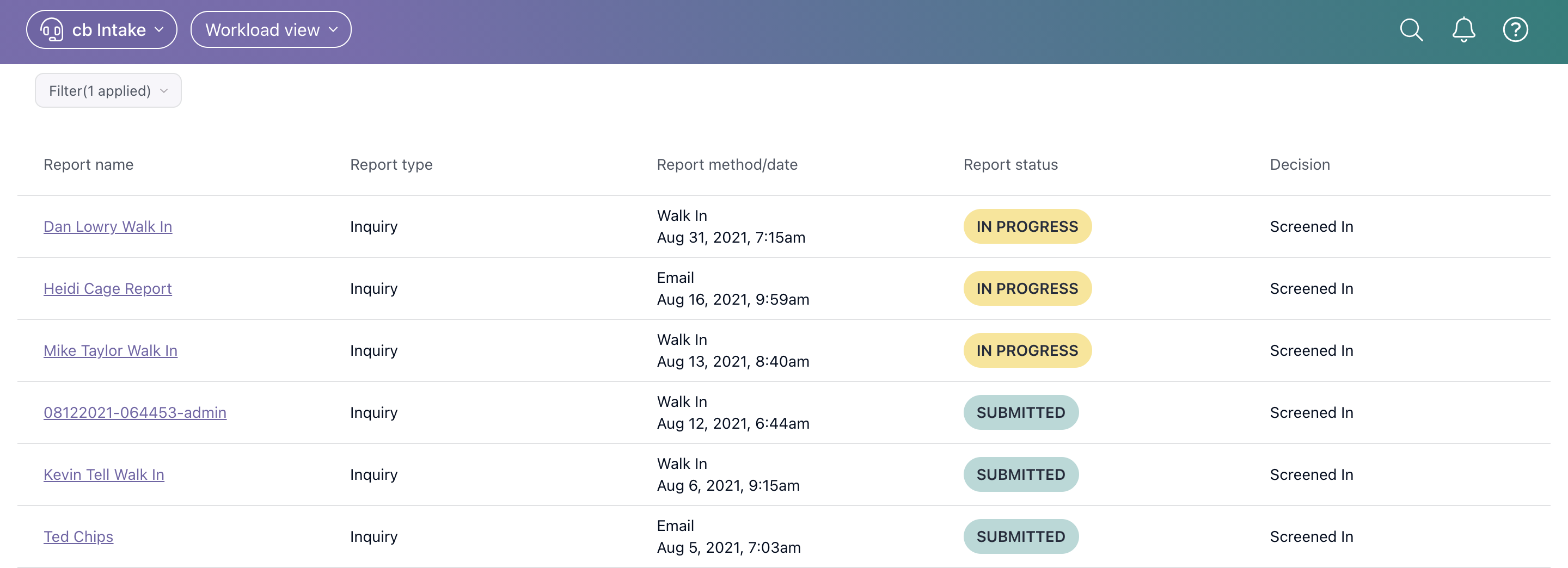
Task: Click SUBMITTED badge for 08122021-064453-admin
Action: [x=1021, y=412]
